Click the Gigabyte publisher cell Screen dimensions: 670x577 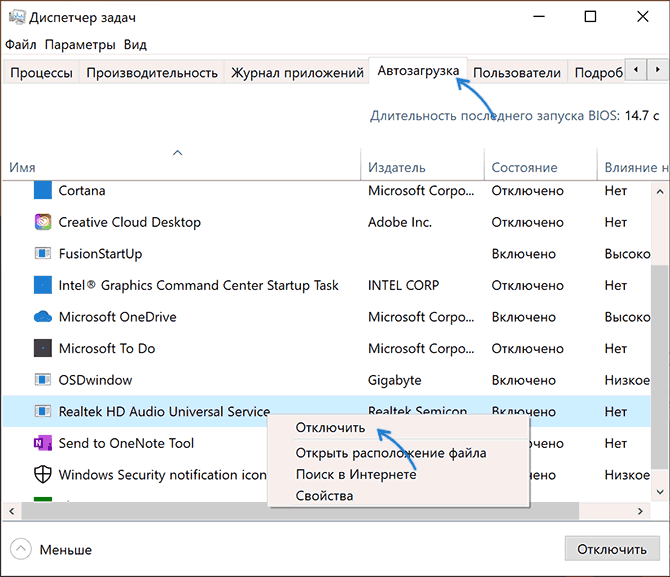point(394,380)
